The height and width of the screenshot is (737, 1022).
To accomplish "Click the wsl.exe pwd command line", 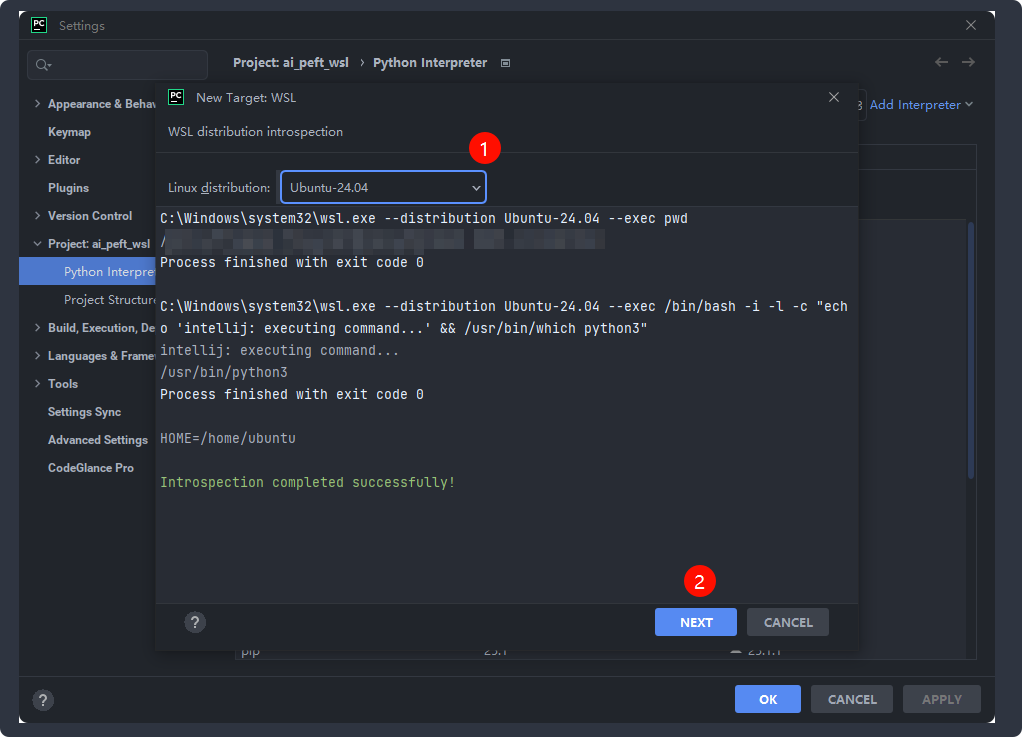I will 424,218.
